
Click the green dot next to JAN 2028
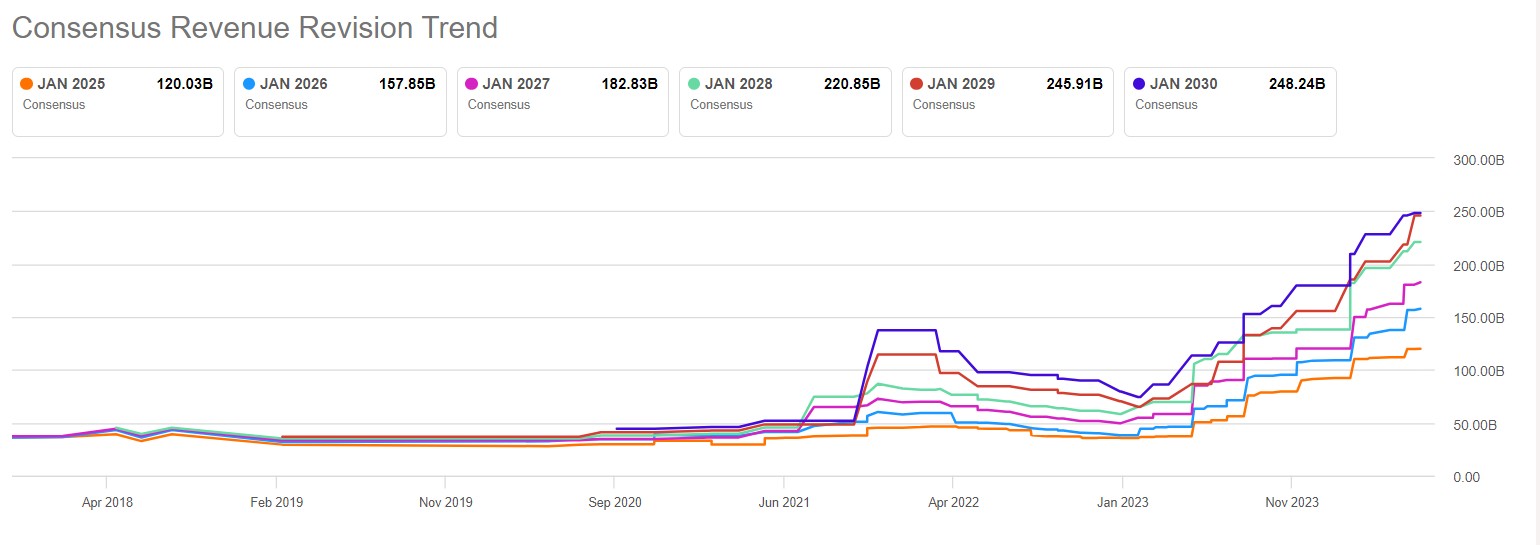point(695,84)
